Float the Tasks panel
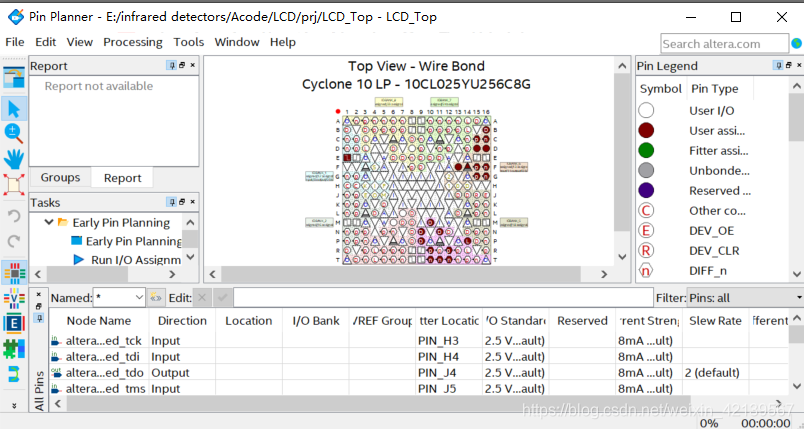This screenshot has width=804, height=429. 182,202
